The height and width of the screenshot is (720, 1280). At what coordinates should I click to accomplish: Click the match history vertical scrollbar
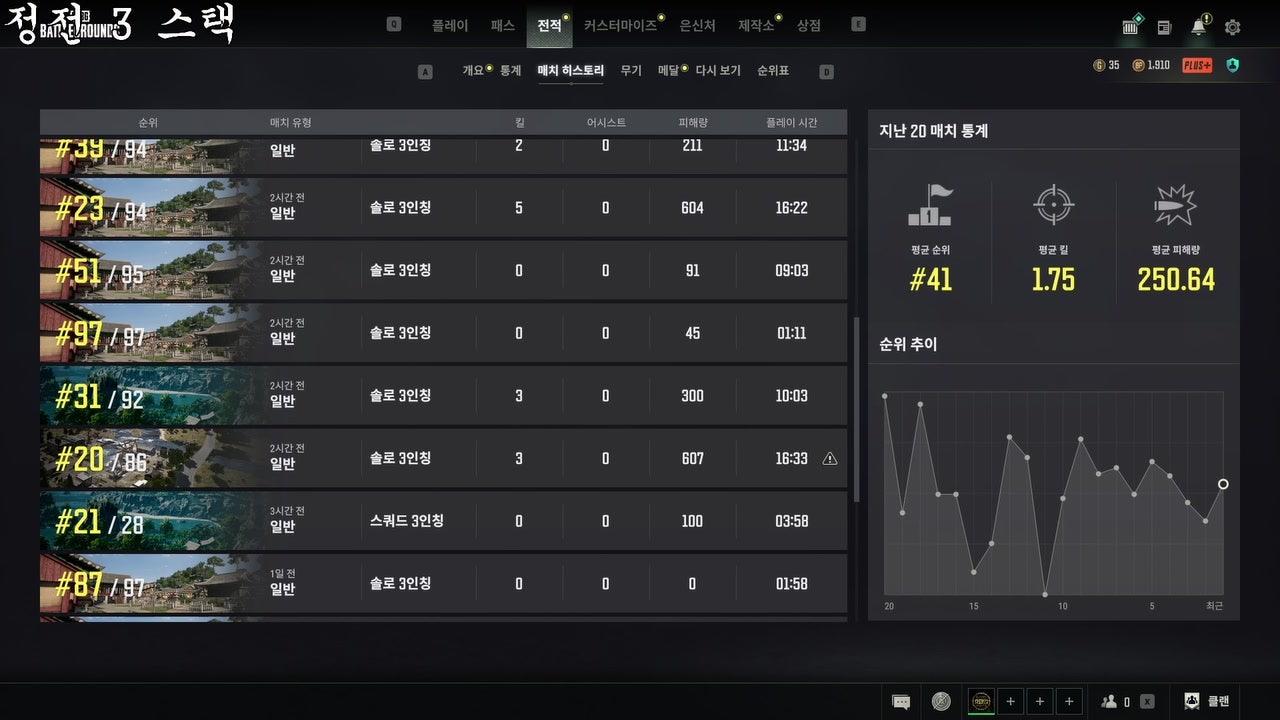point(856,410)
